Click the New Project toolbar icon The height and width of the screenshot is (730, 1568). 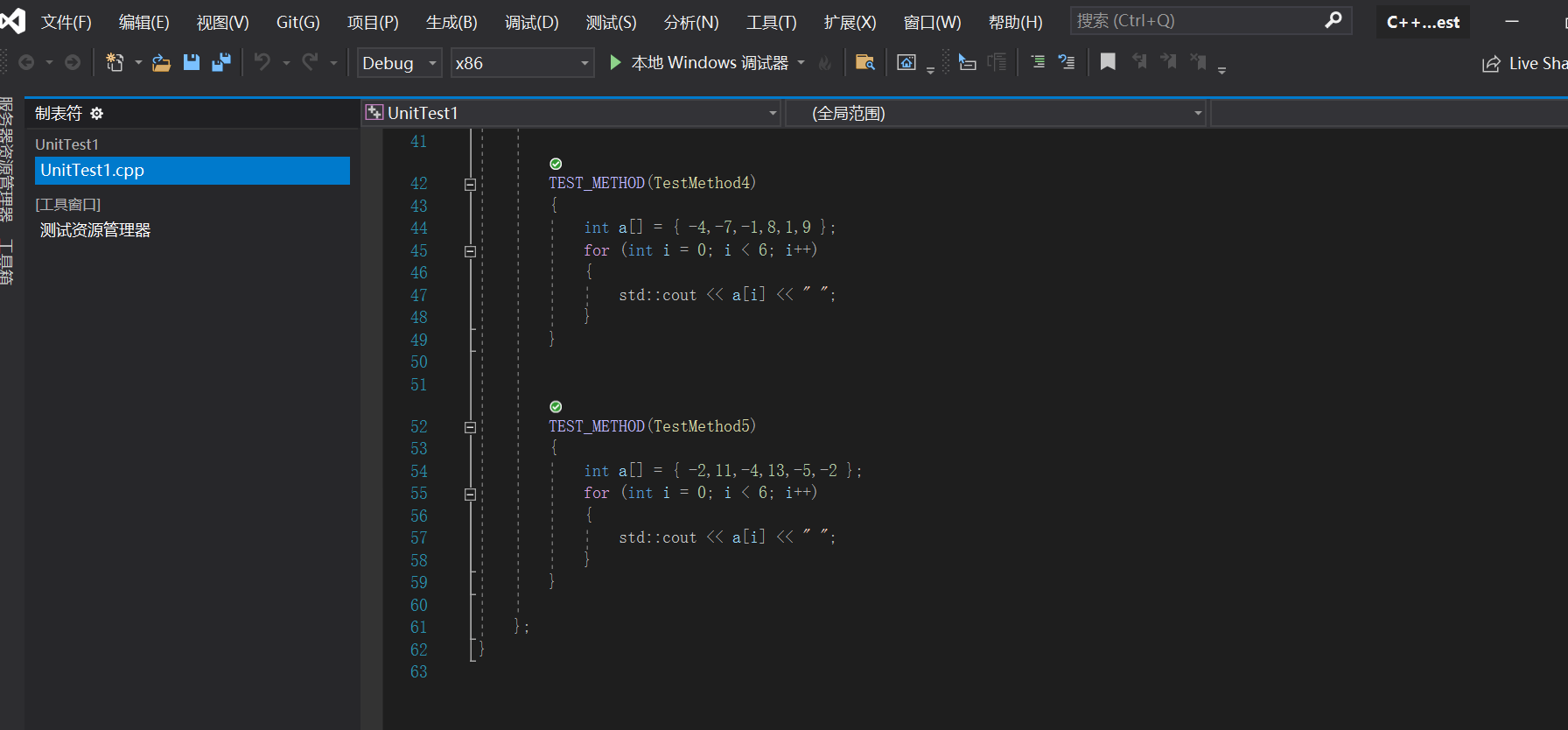(115, 62)
